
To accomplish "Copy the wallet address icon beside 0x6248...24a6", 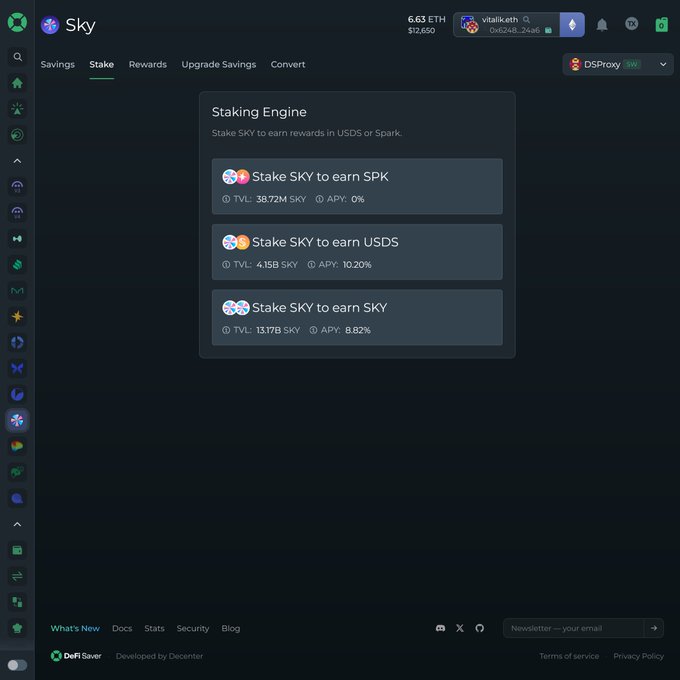I will tap(548, 30).
